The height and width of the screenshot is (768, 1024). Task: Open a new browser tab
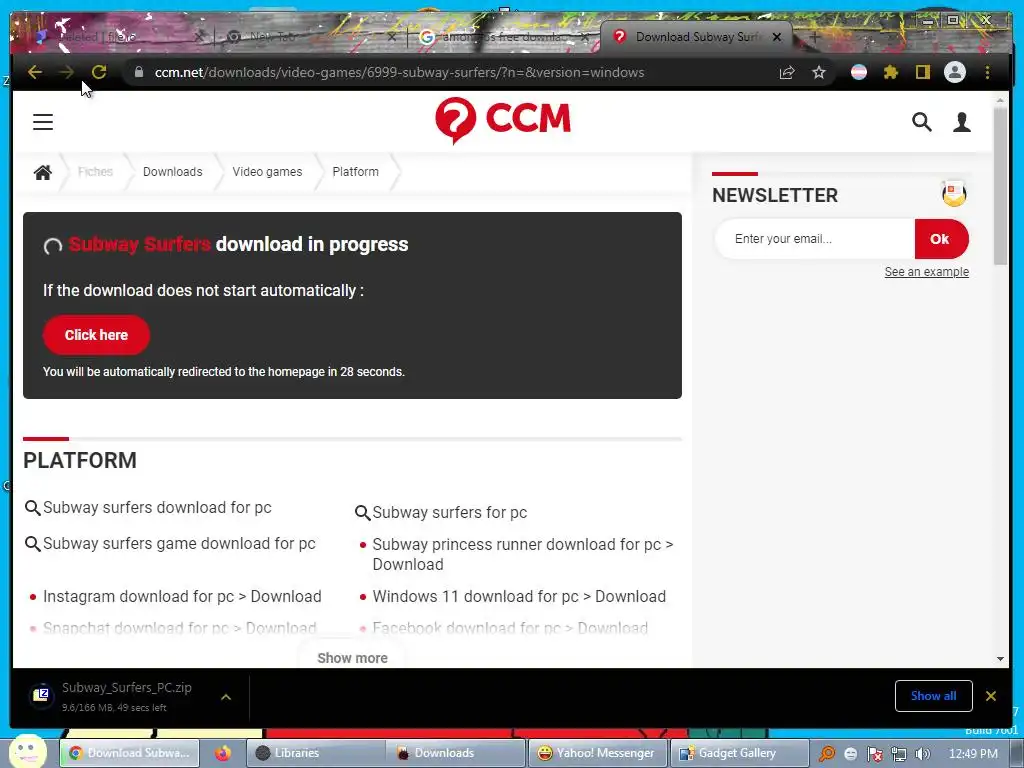[x=814, y=37]
